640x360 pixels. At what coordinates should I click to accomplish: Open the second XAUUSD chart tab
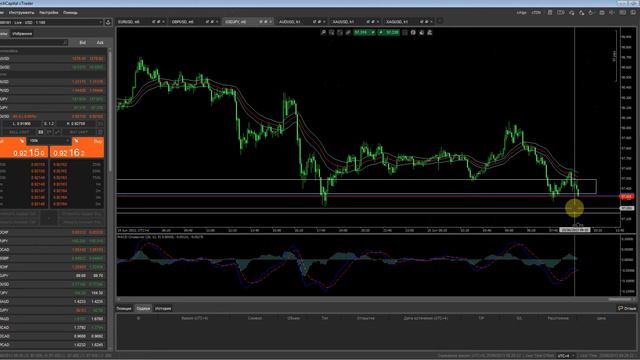pyautogui.click(x=397, y=22)
